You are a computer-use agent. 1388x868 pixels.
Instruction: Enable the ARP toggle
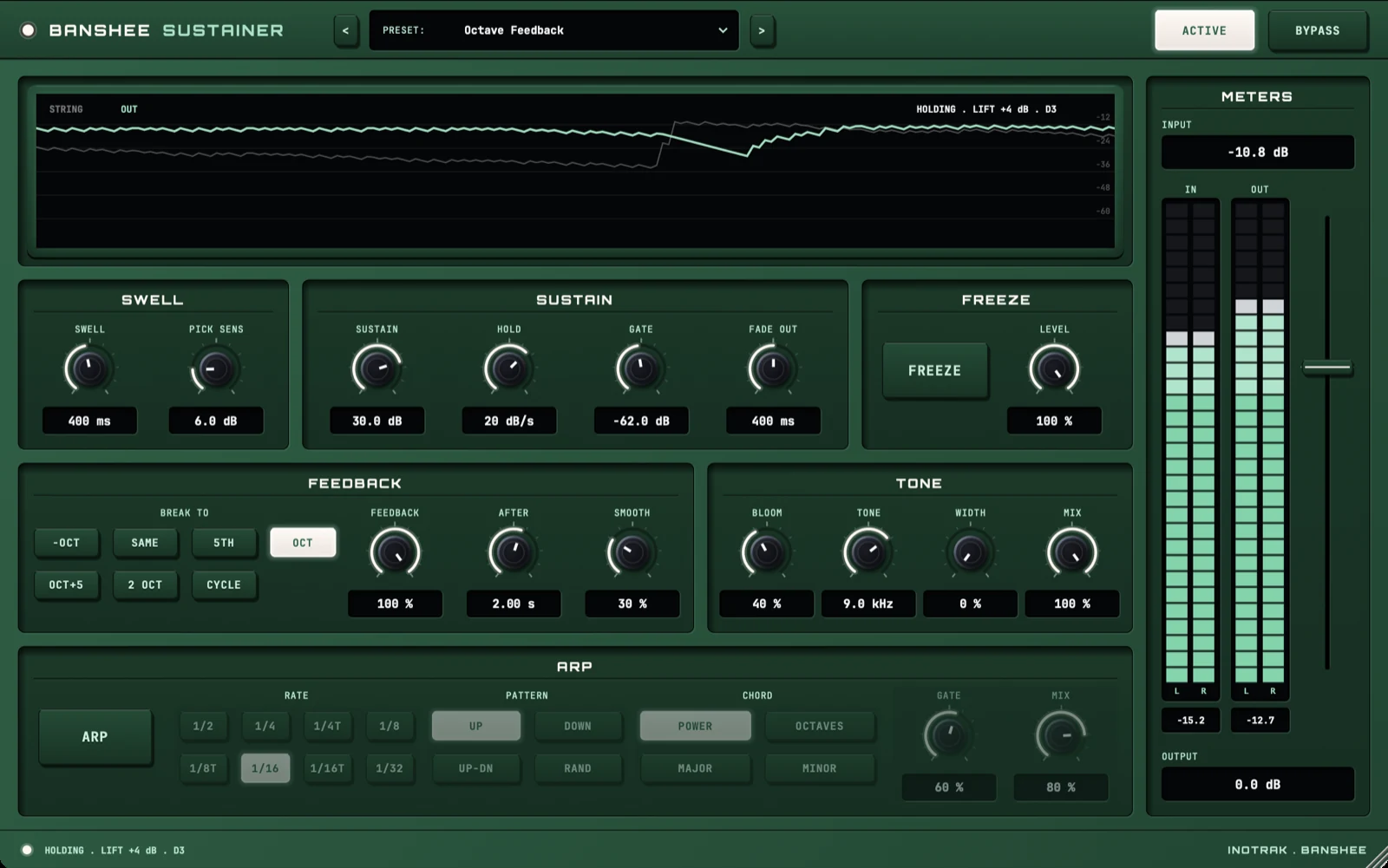95,737
